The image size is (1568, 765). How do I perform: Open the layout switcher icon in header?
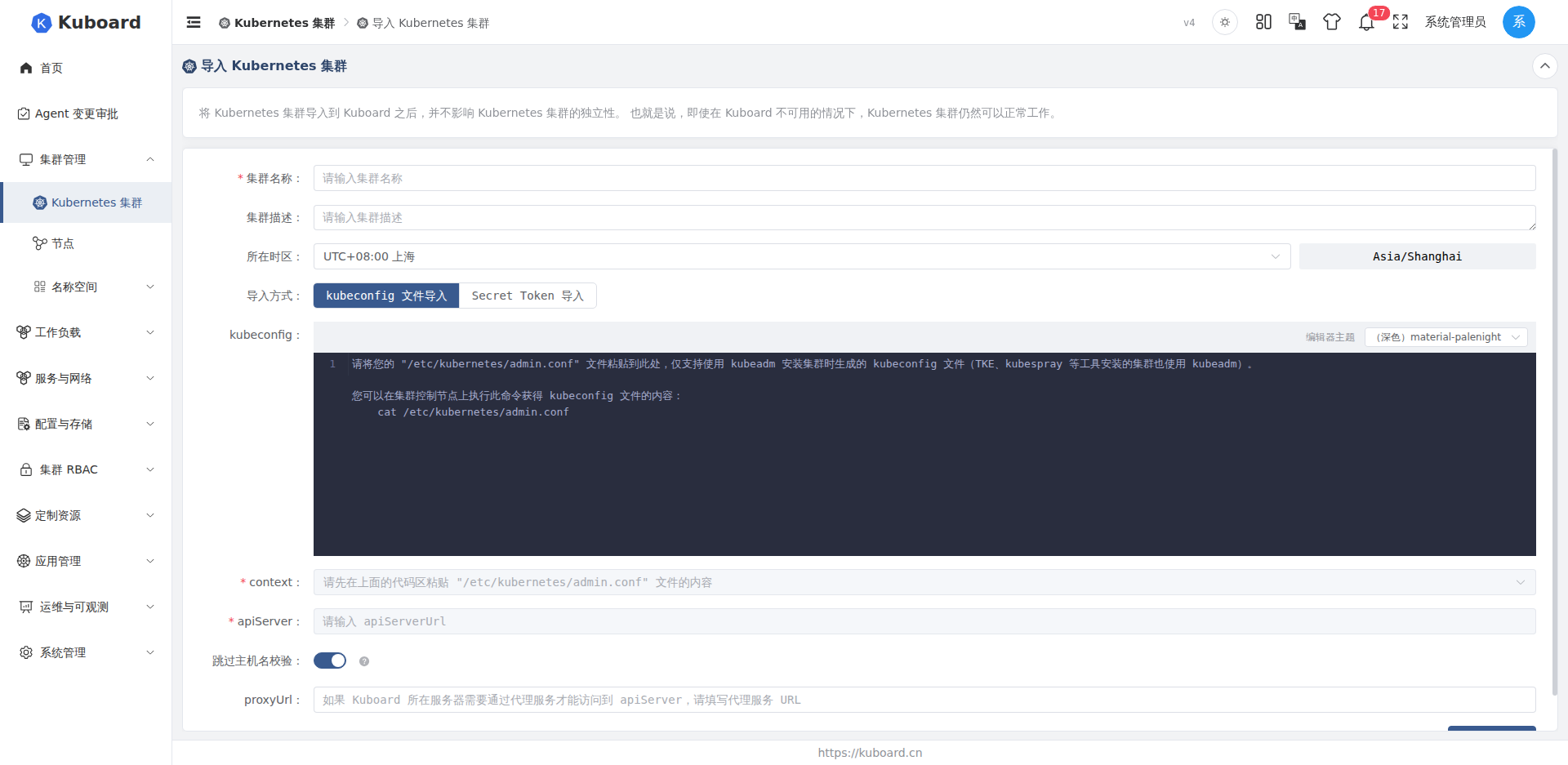pyautogui.click(x=1263, y=22)
